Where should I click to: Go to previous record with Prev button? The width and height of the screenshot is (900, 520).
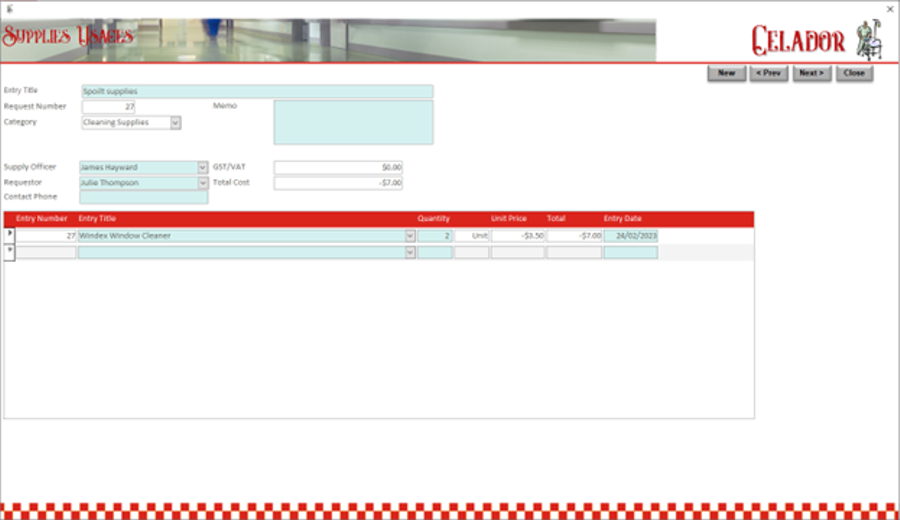pos(768,73)
